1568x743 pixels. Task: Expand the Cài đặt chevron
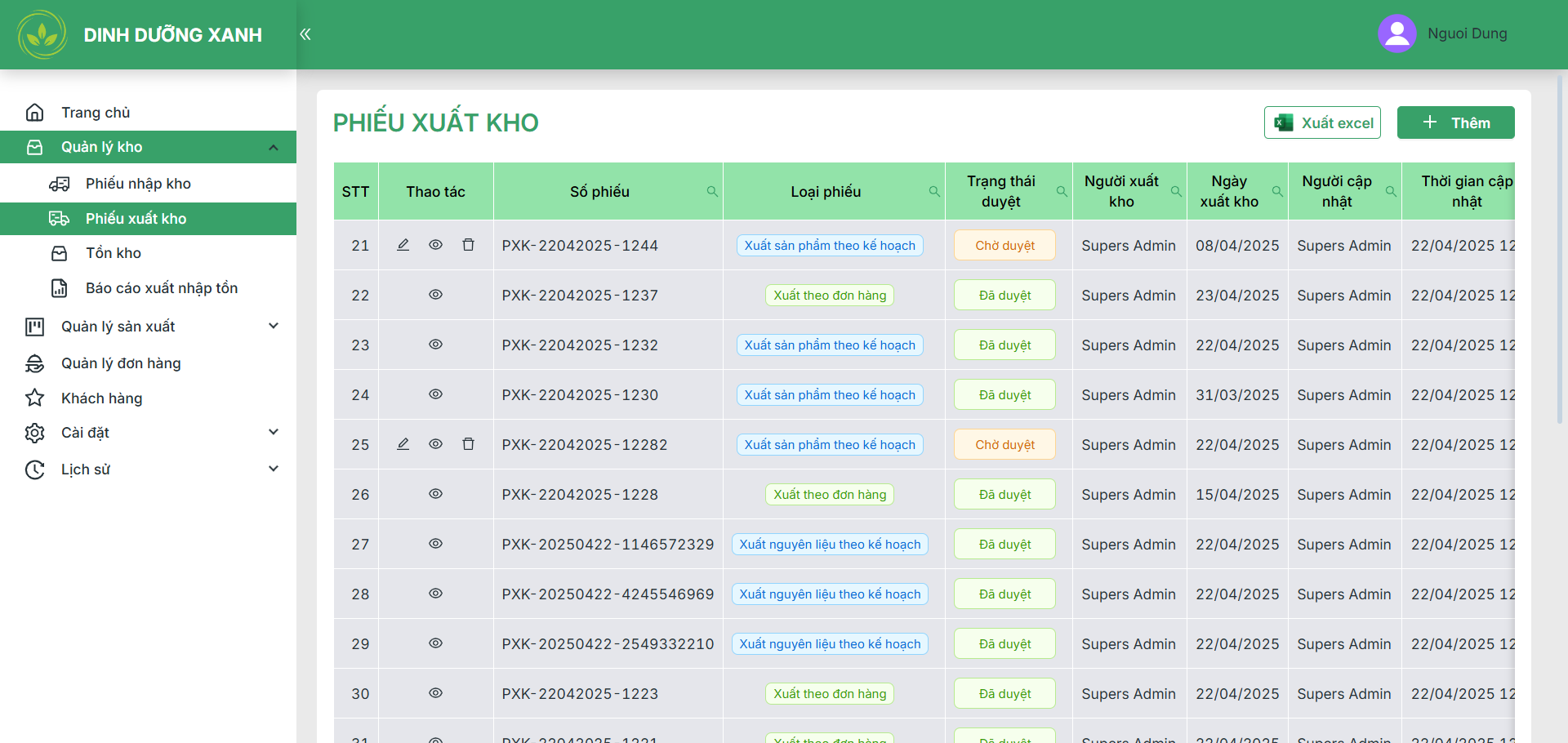(274, 433)
